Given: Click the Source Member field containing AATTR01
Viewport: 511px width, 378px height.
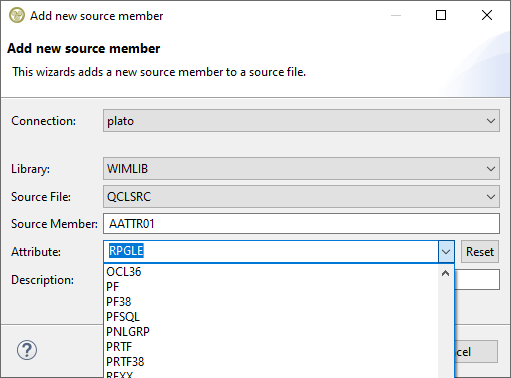Looking at the screenshot, I should click(x=301, y=224).
